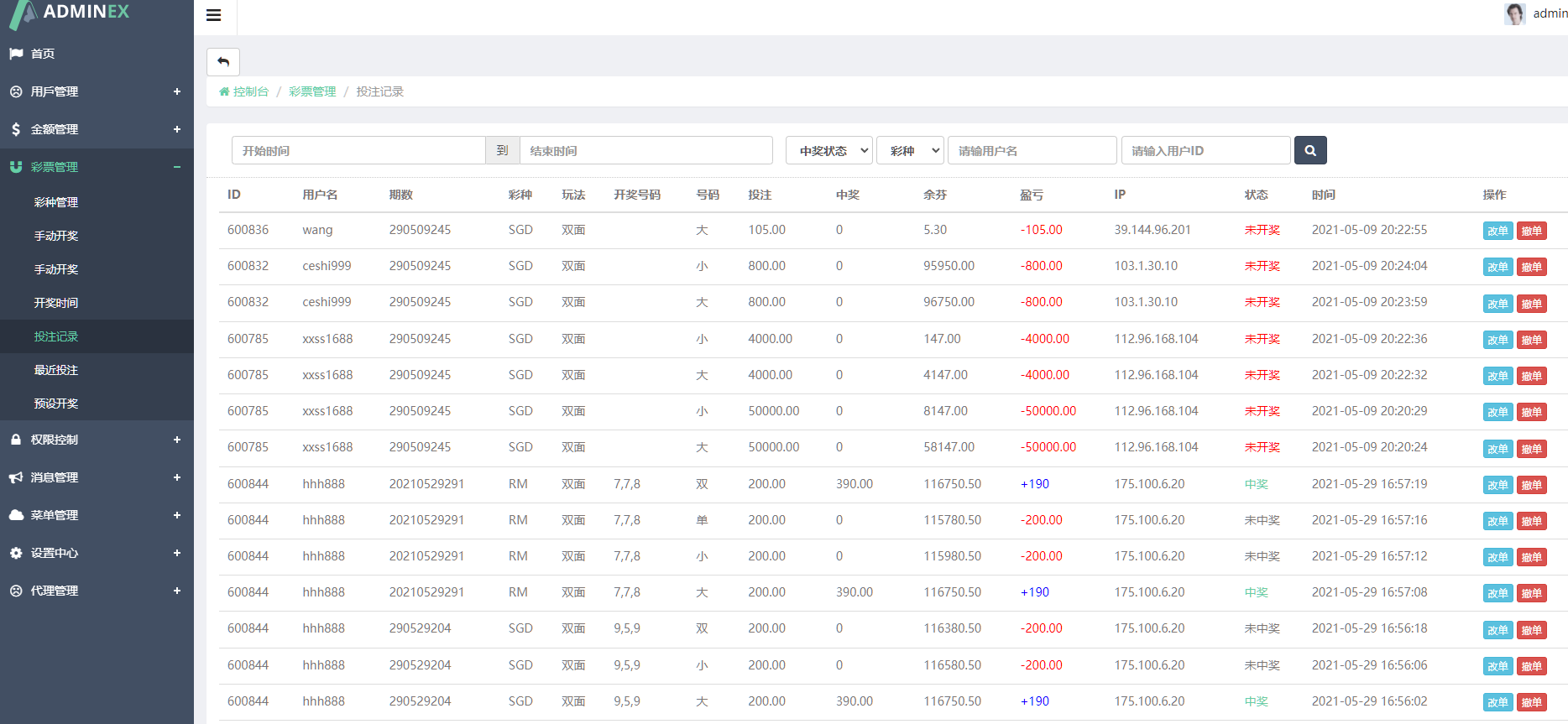This screenshot has height=724, width=1568.
Task: Select 彩种管理 in the sidebar
Action: pyautogui.click(x=56, y=202)
